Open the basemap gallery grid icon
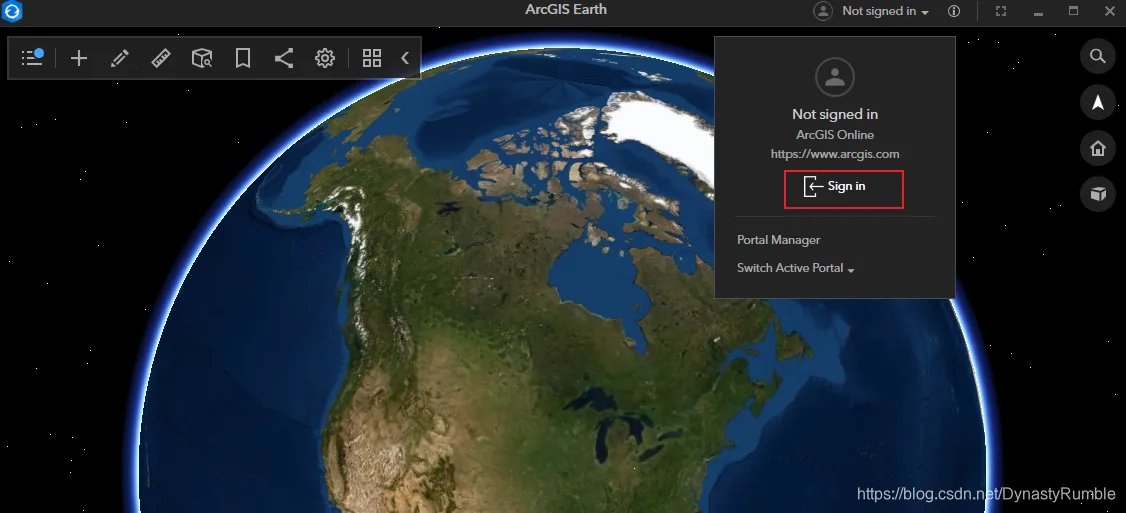 point(372,58)
